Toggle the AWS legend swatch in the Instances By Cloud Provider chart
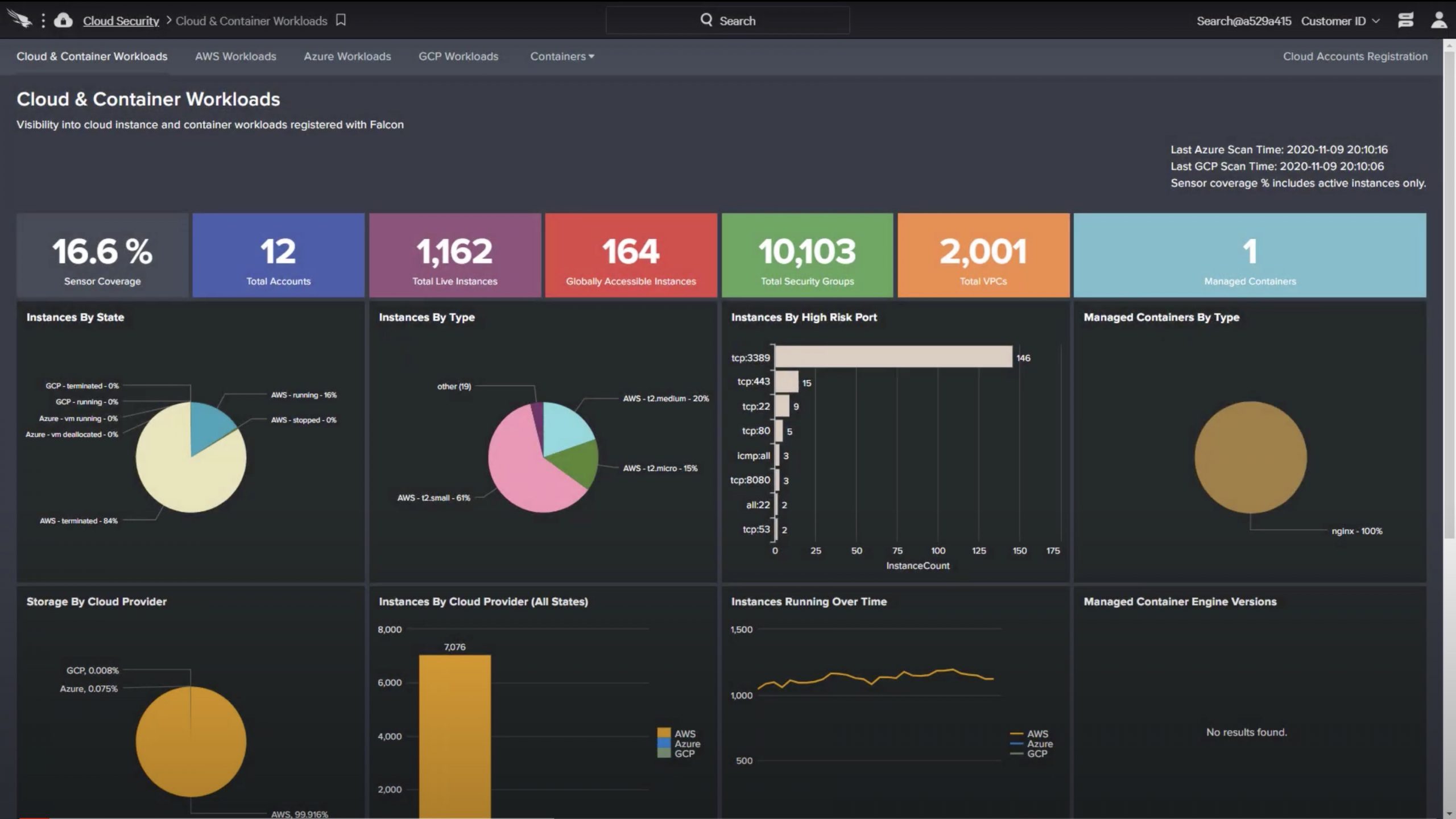The height and width of the screenshot is (819, 1456). pos(663,733)
